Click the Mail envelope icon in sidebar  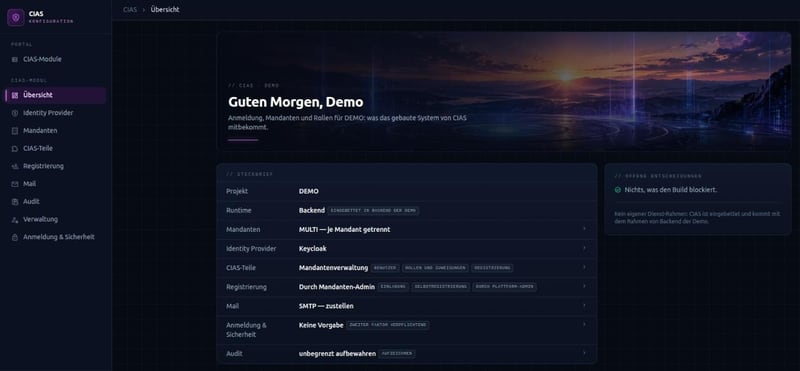click(x=14, y=184)
